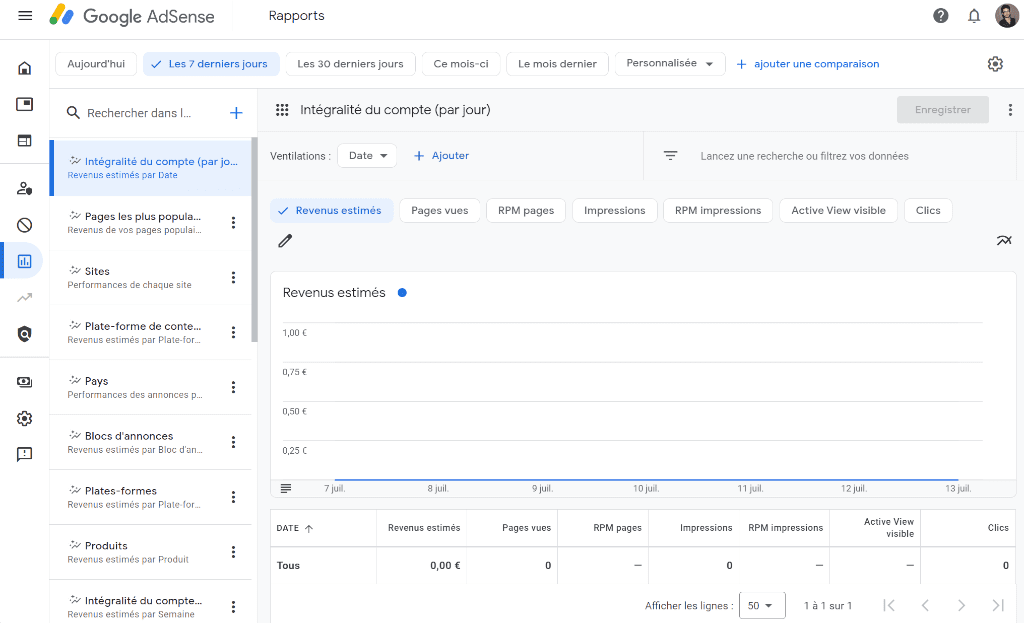The height and width of the screenshot is (623, 1024).
Task: Toggle Pages vues metric chip
Action: click(x=440, y=210)
